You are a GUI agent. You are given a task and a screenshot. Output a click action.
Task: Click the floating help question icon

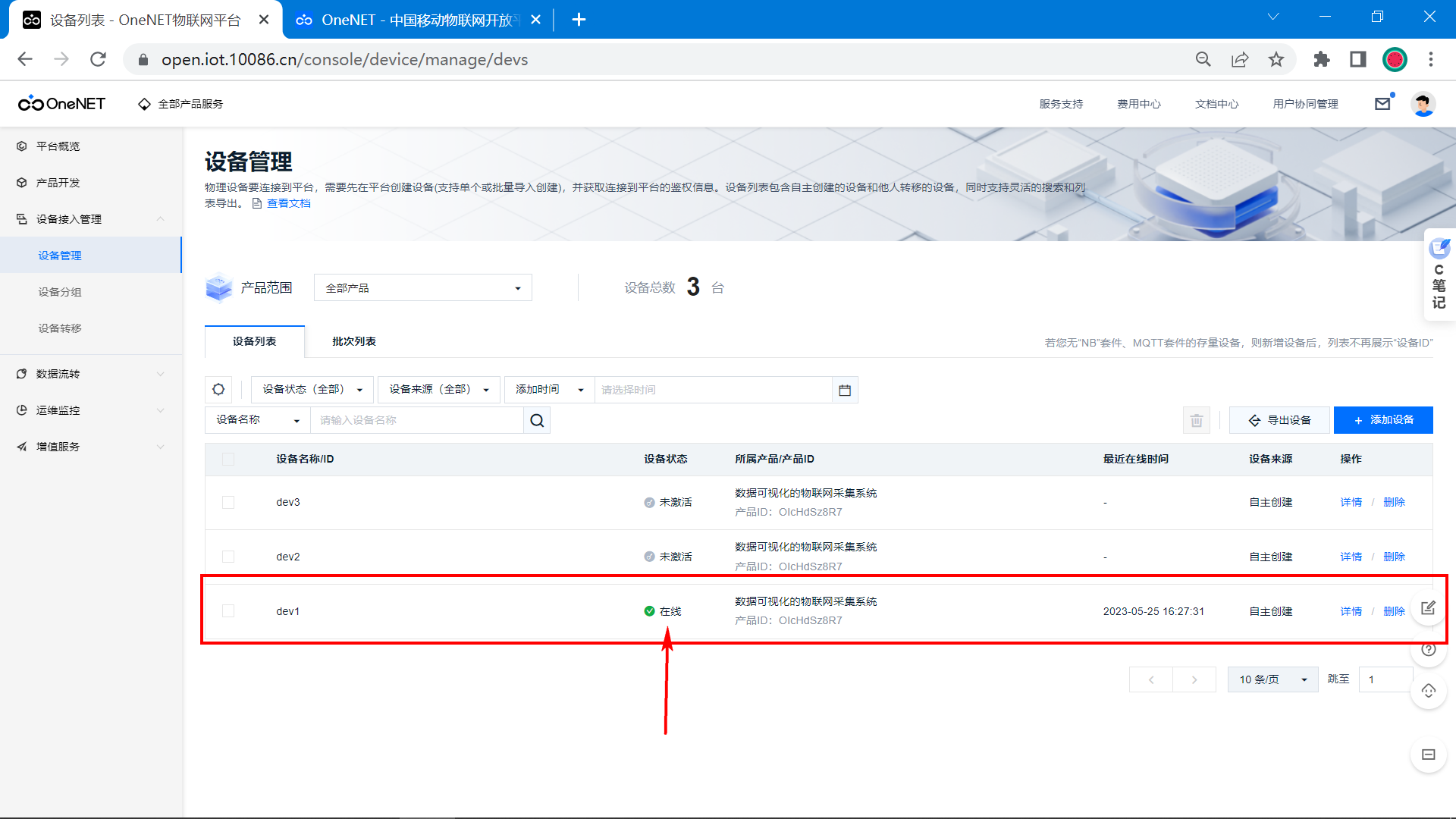click(x=1429, y=649)
